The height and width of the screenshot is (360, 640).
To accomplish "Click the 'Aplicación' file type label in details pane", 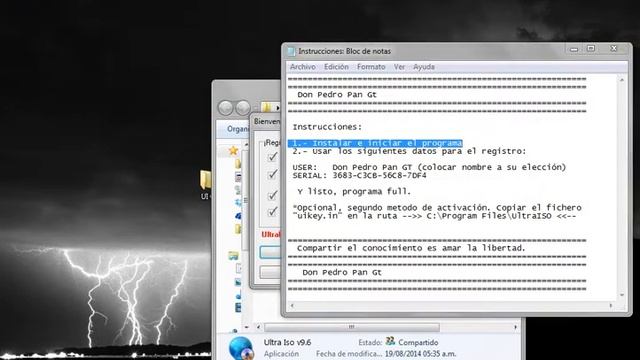I will [x=281, y=354].
